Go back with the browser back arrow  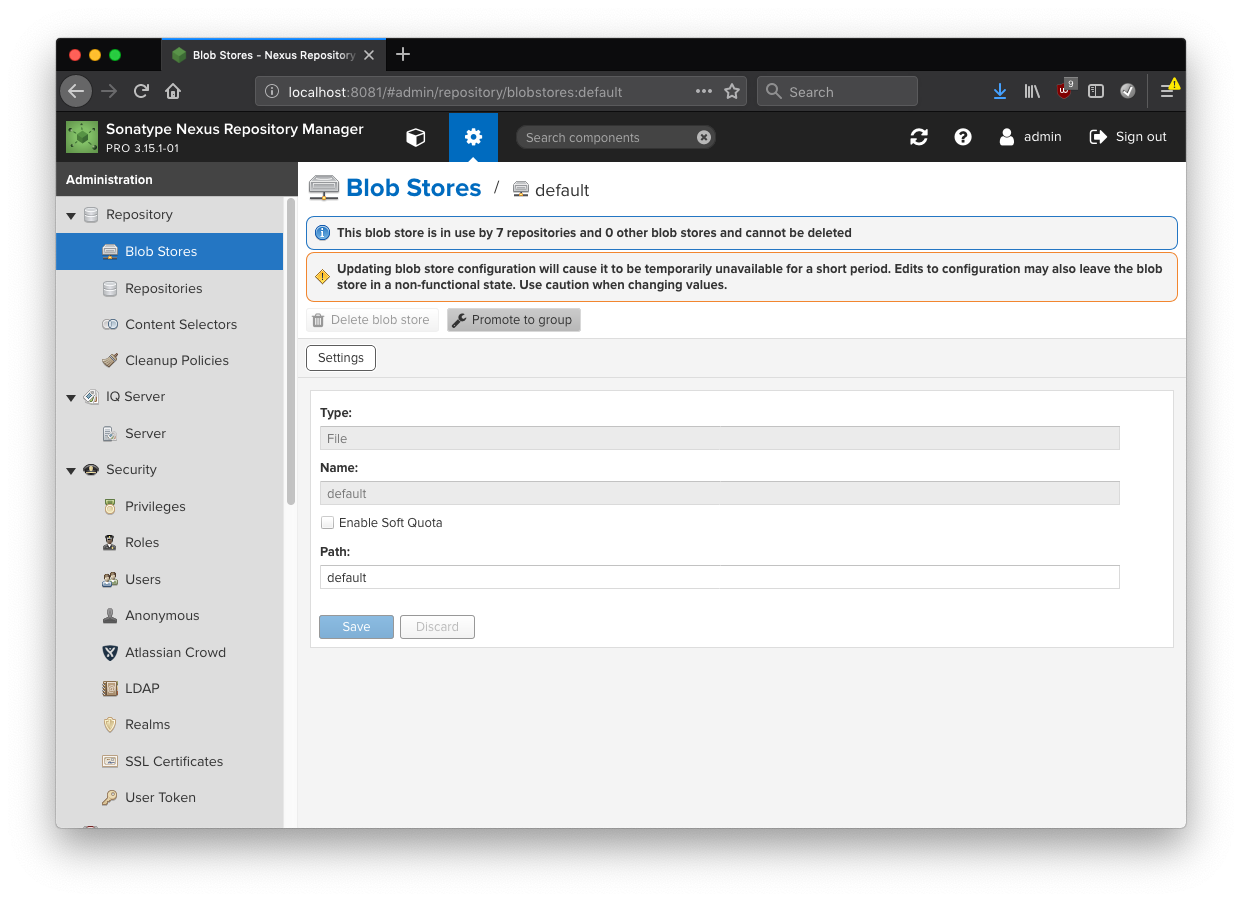coord(76,91)
